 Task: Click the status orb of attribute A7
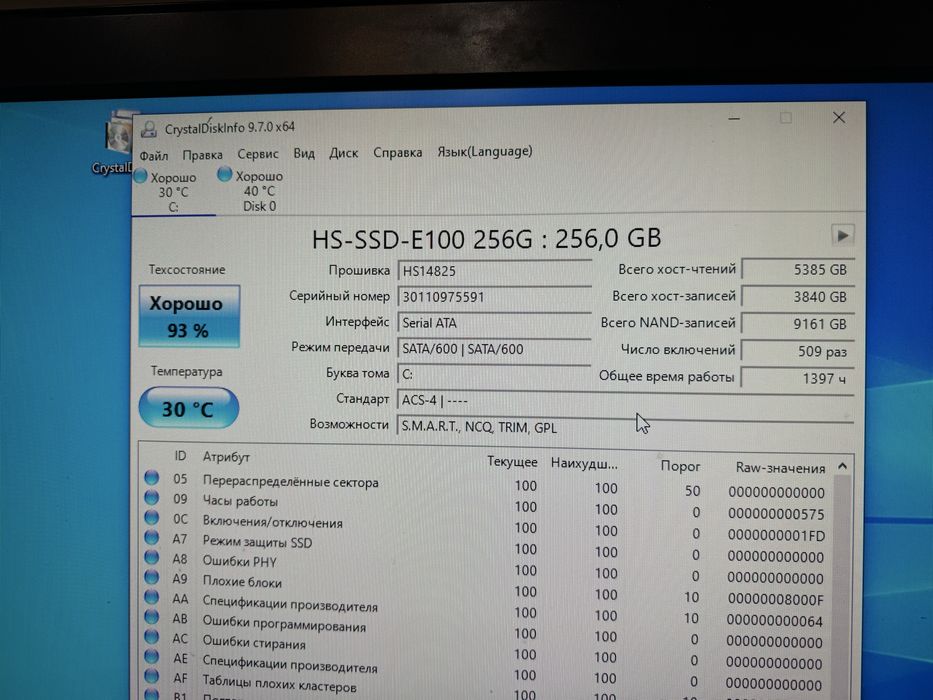(152, 537)
